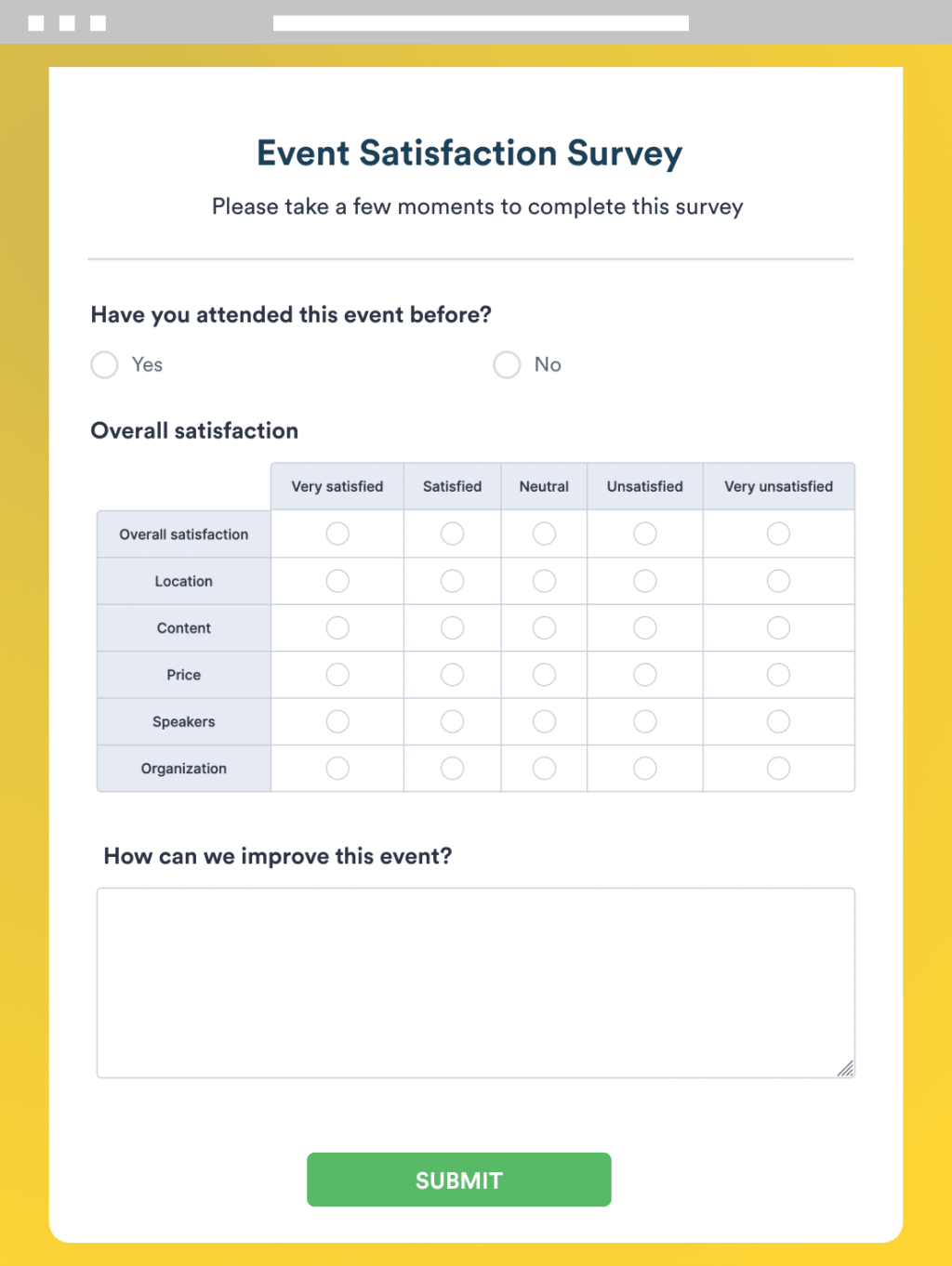The width and height of the screenshot is (952, 1266).
Task: Mark Very satisfied for Speakers
Action: tap(337, 721)
